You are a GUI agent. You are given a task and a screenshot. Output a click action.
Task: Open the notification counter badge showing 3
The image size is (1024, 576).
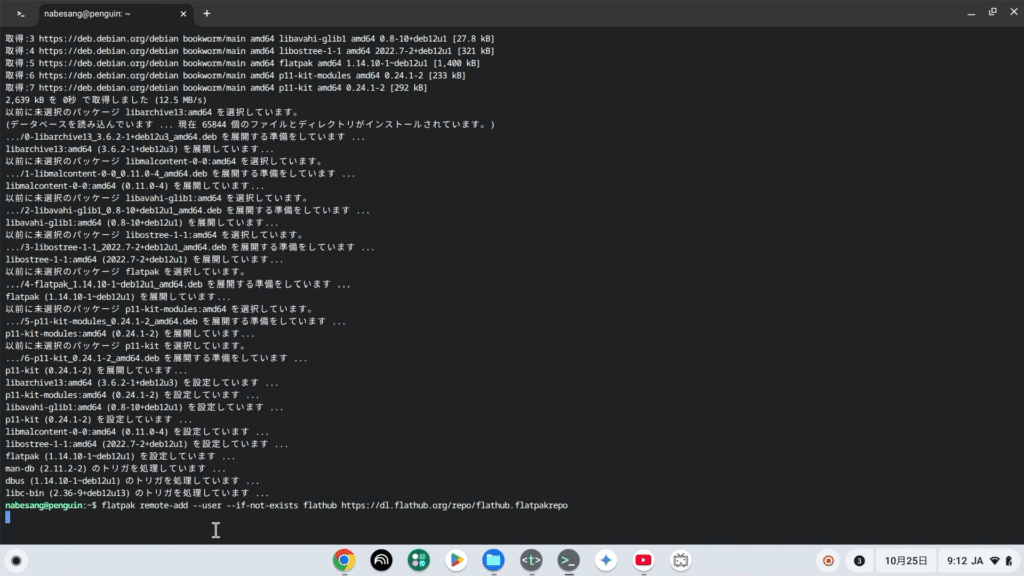pyautogui.click(x=859, y=560)
